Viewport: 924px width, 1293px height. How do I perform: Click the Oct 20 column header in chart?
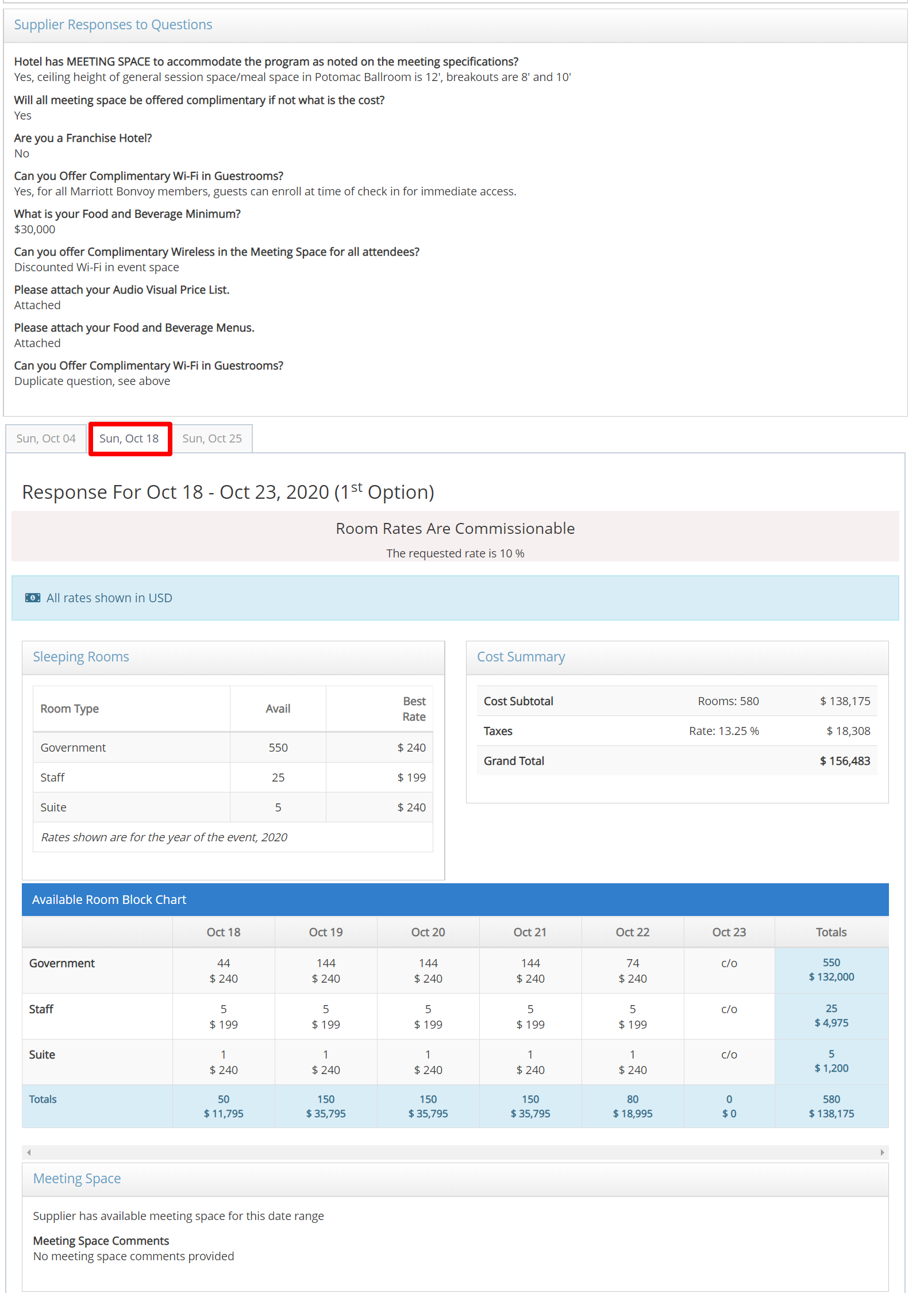pyautogui.click(x=428, y=932)
